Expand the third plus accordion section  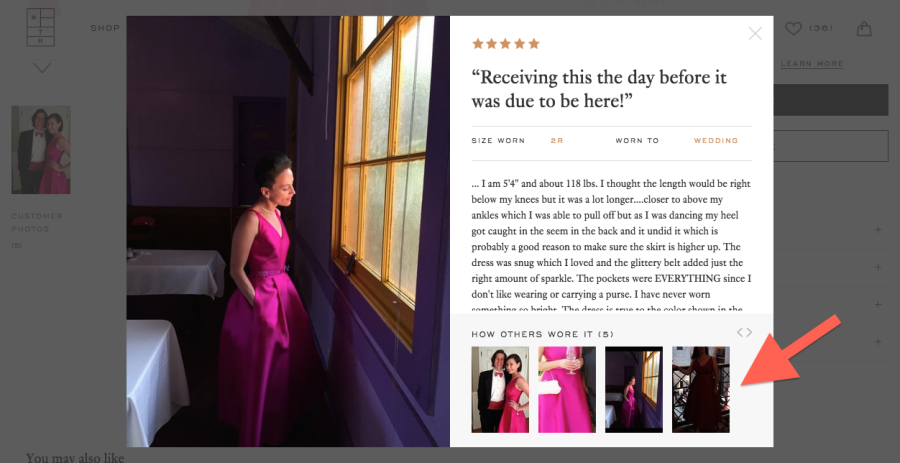click(878, 304)
